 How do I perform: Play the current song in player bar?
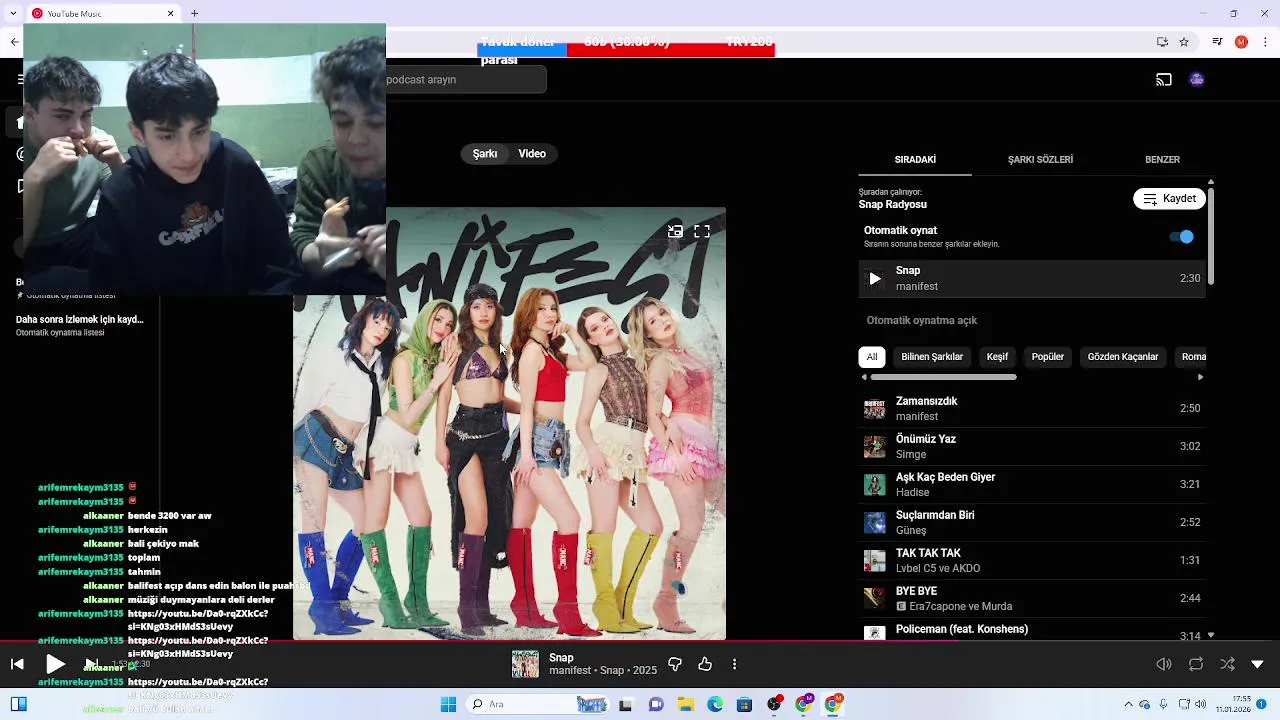[56, 664]
